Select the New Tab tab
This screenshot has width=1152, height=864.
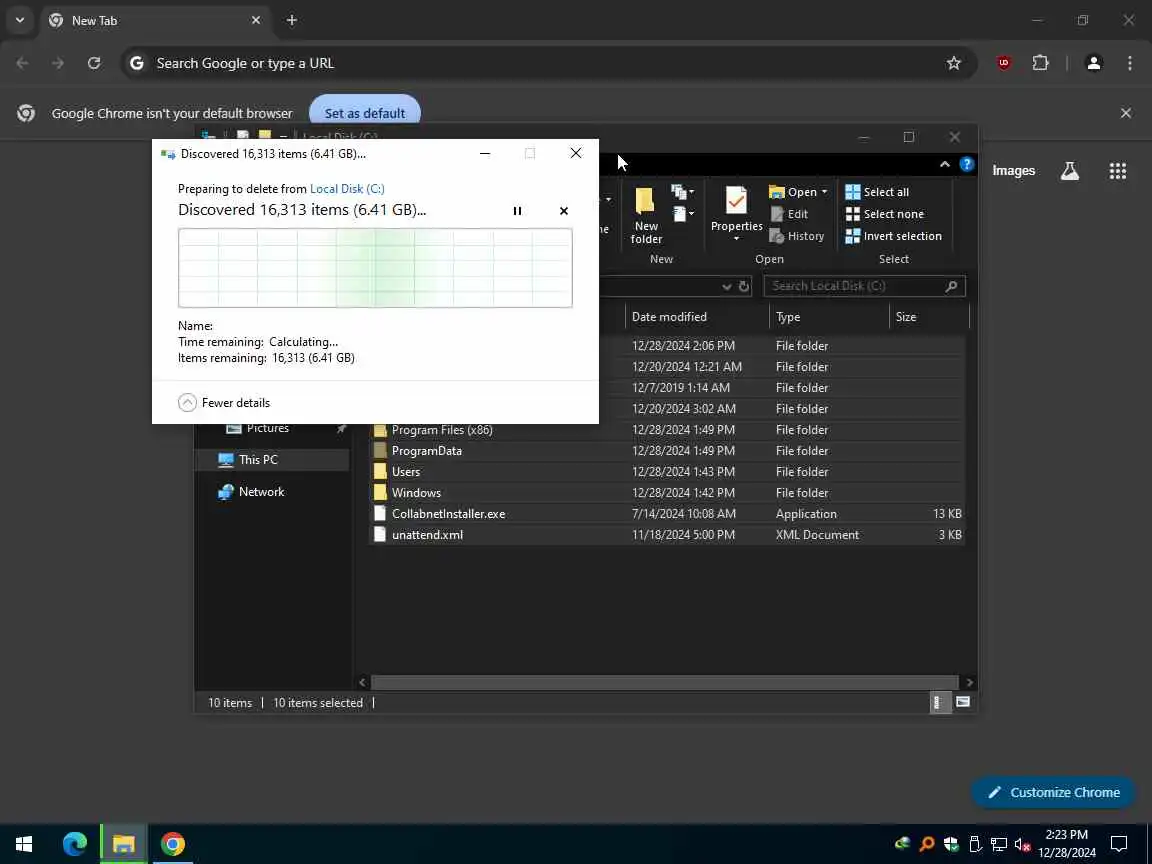[x=154, y=21]
